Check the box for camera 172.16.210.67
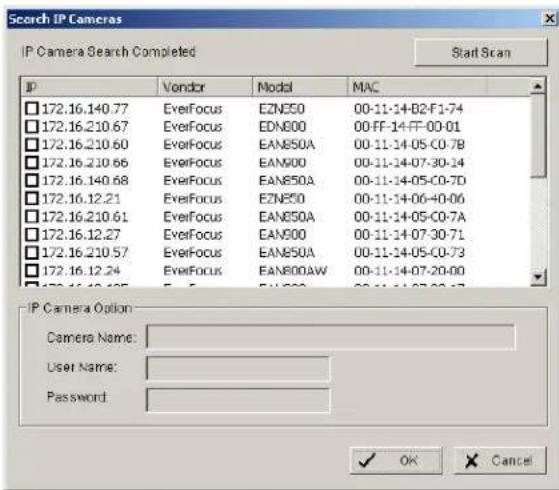559x490 pixels. click(x=32, y=126)
